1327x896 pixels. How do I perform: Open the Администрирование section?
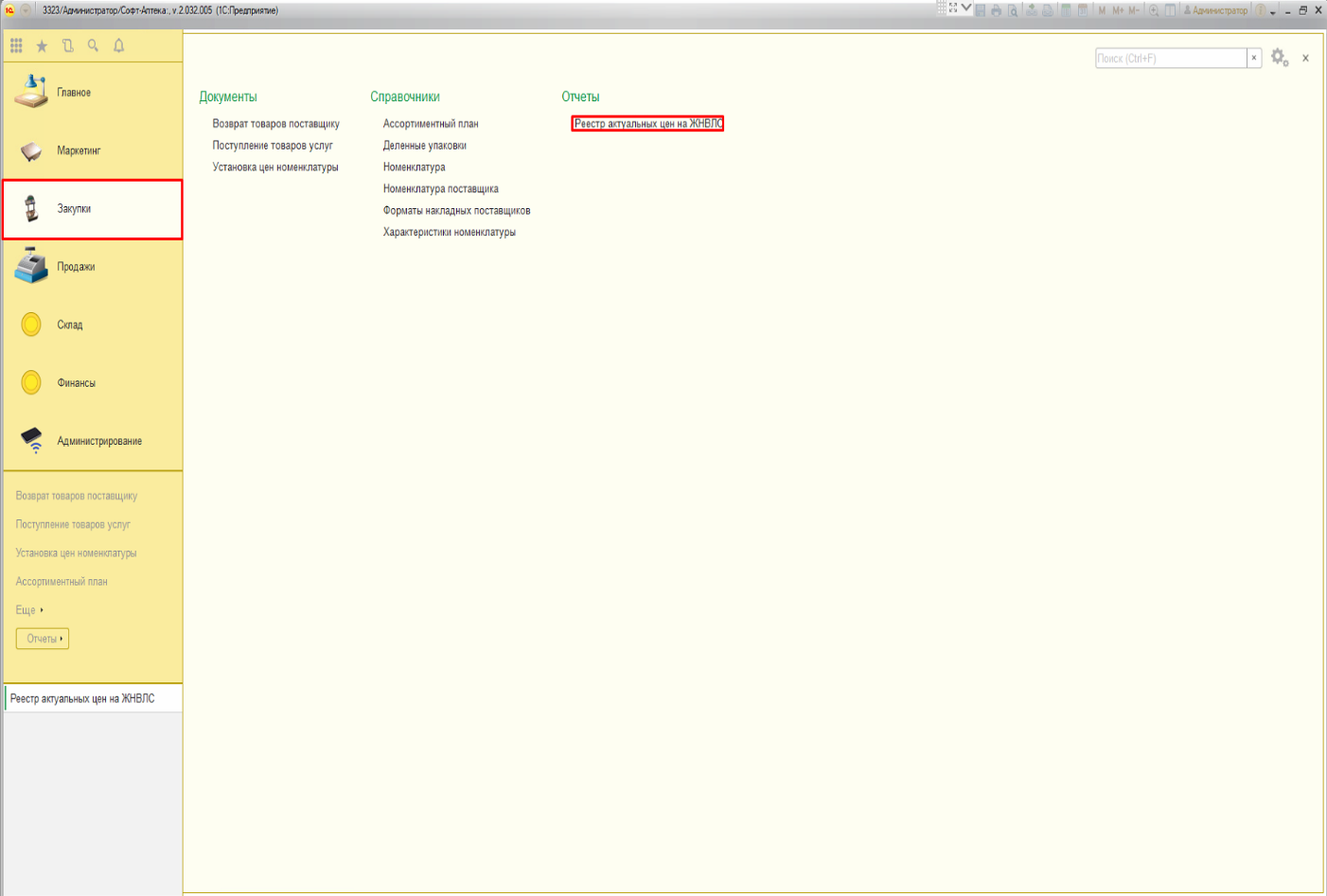pos(98,441)
